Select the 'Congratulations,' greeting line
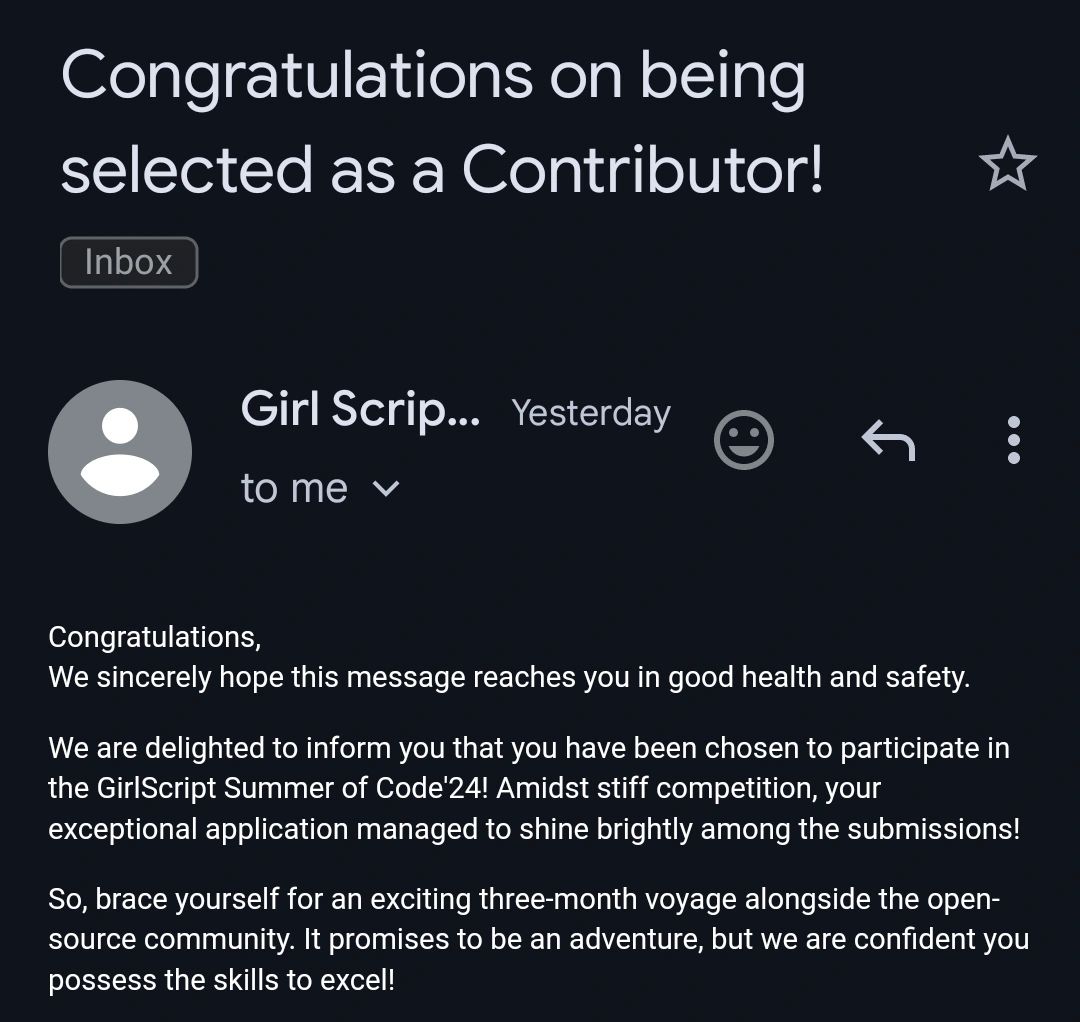The width and height of the screenshot is (1080, 1022). [155, 637]
